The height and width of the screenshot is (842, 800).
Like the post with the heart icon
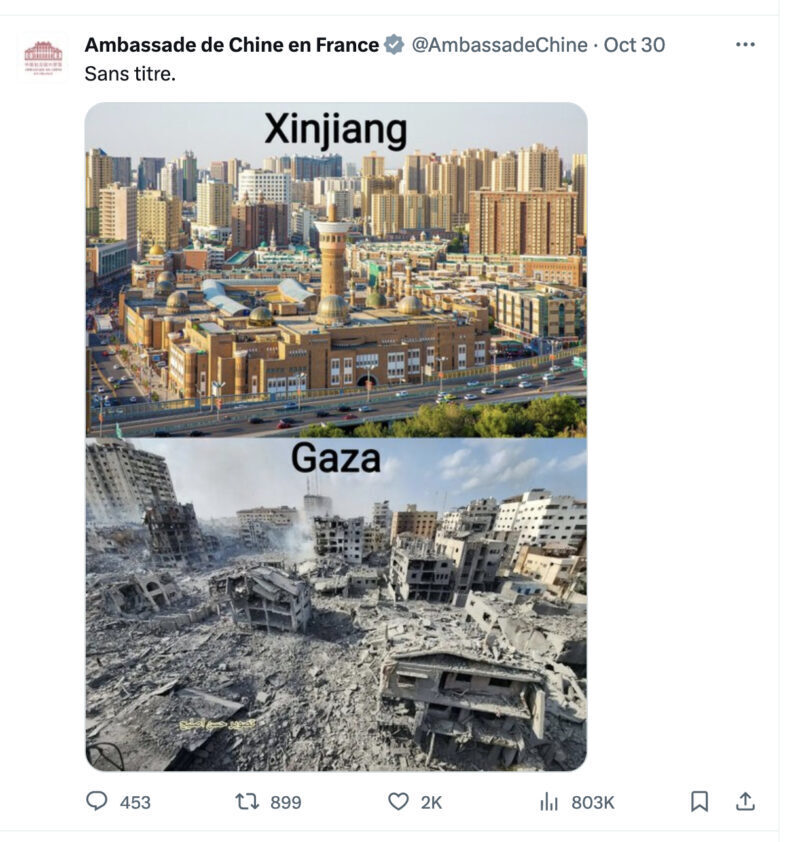pos(398,802)
